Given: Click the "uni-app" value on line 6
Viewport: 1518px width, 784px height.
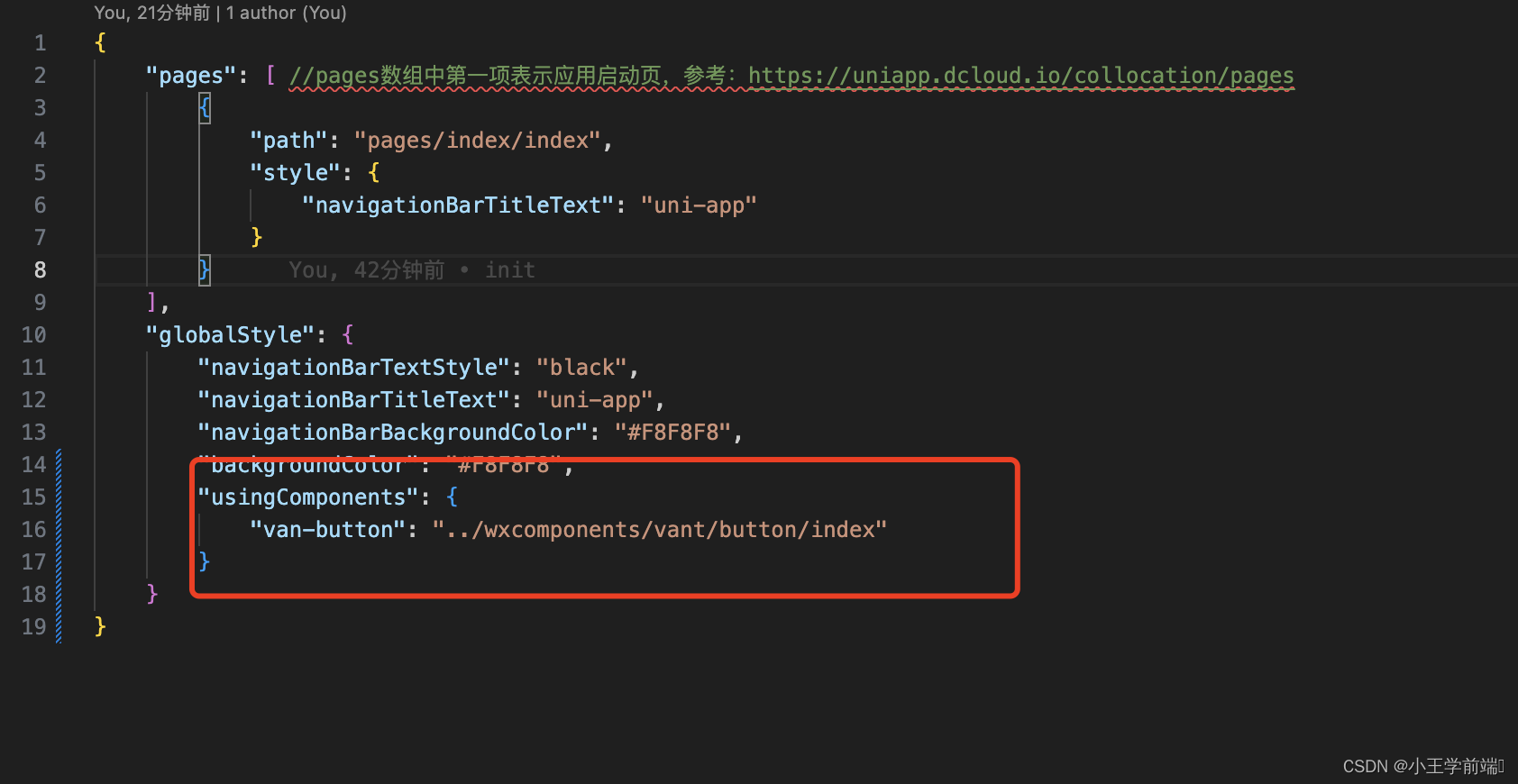Looking at the screenshot, I should pyautogui.click(x=699, y=205).
